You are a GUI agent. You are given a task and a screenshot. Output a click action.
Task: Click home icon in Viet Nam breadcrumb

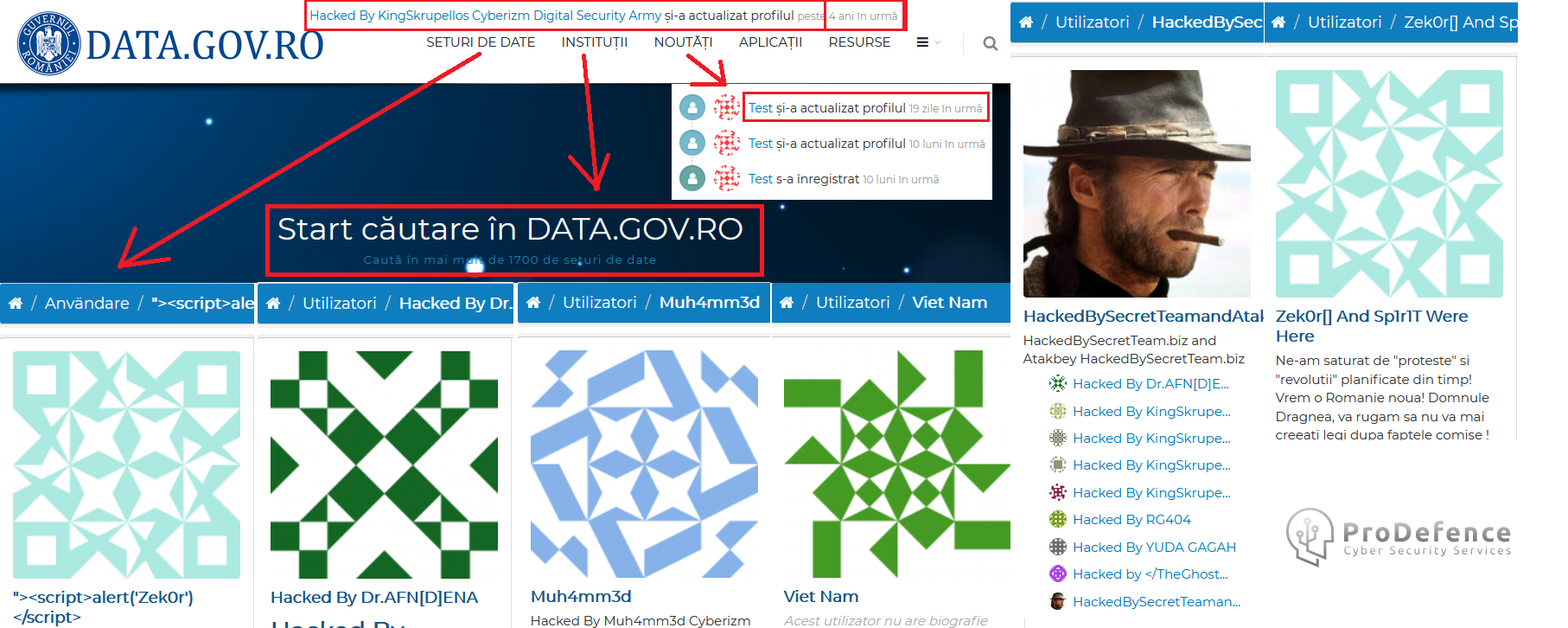787,303
